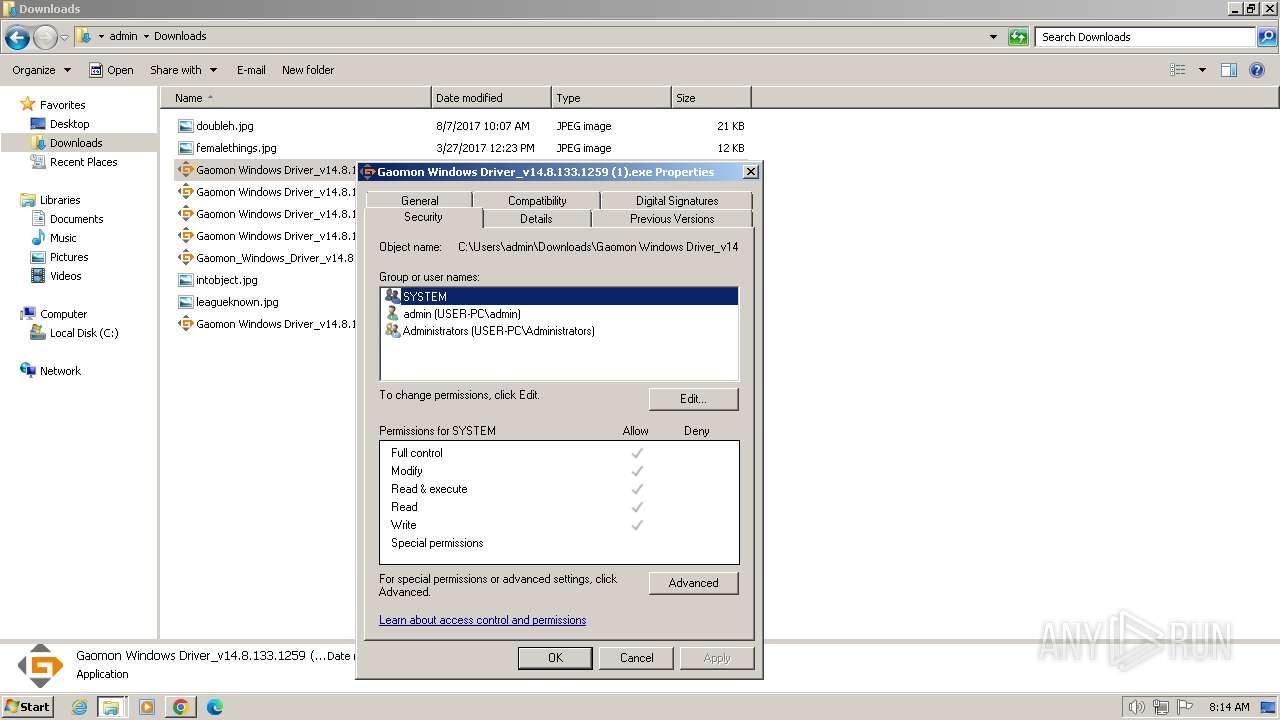Open Recent Places in sidebar

[x=83, y=162]
